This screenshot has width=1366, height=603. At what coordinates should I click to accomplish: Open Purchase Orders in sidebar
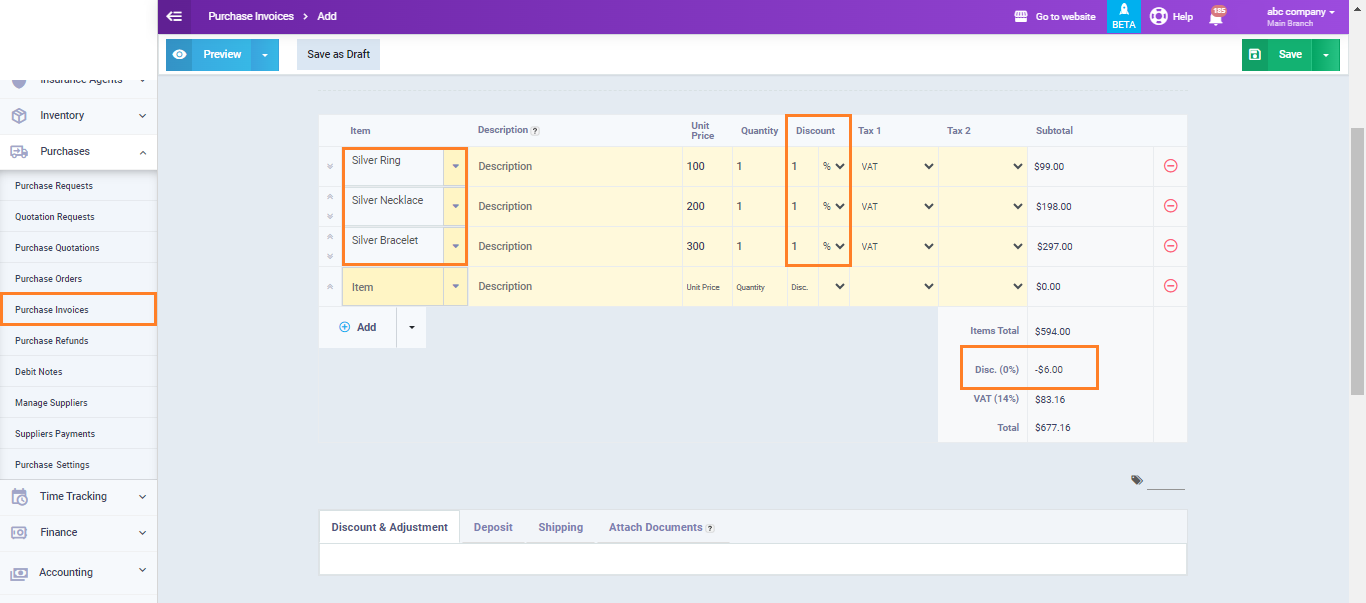pos(49,279)
